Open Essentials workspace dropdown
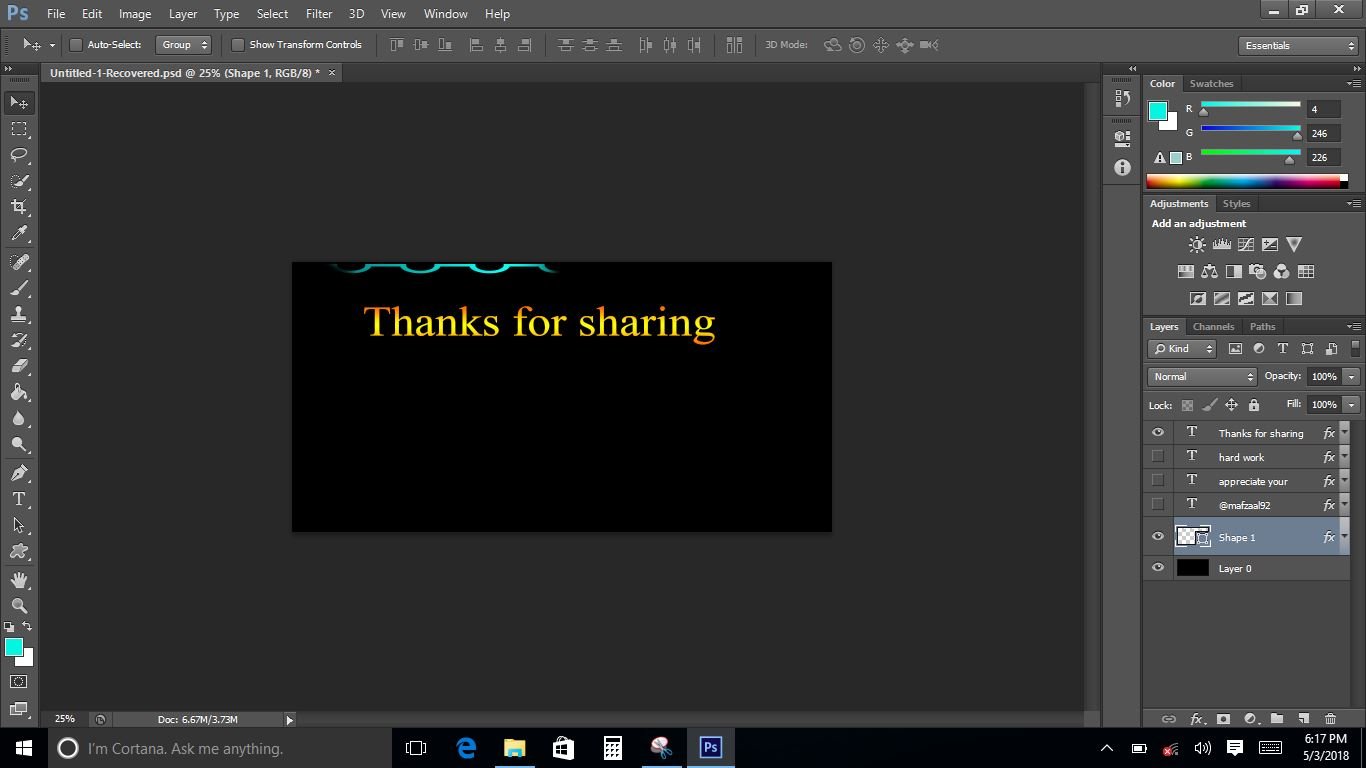The height and width of the screenshot is (768, 1366). 1298,46
